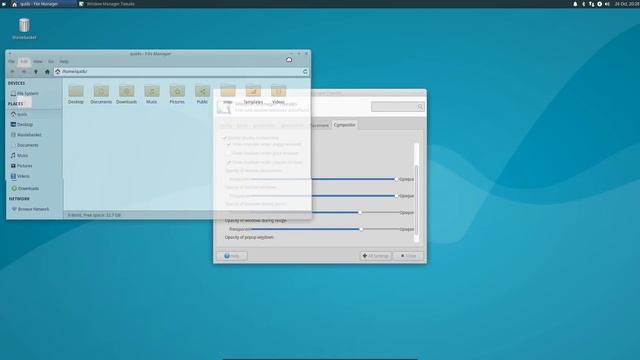Reload the folder using the refresh icon
This screenshot has height=360, width=640.
pos(305,71)
